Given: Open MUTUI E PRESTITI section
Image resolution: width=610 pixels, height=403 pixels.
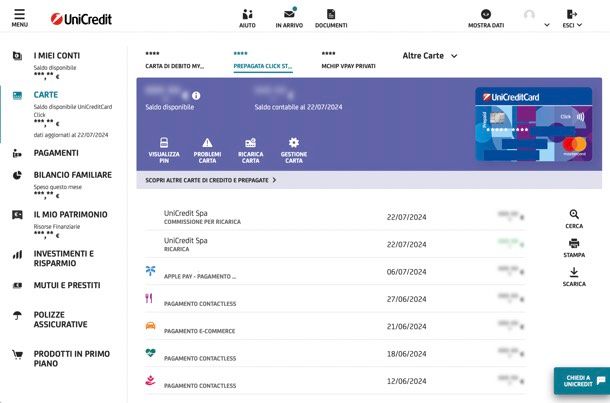Looking at the screenshot, I should pos(67,285).
